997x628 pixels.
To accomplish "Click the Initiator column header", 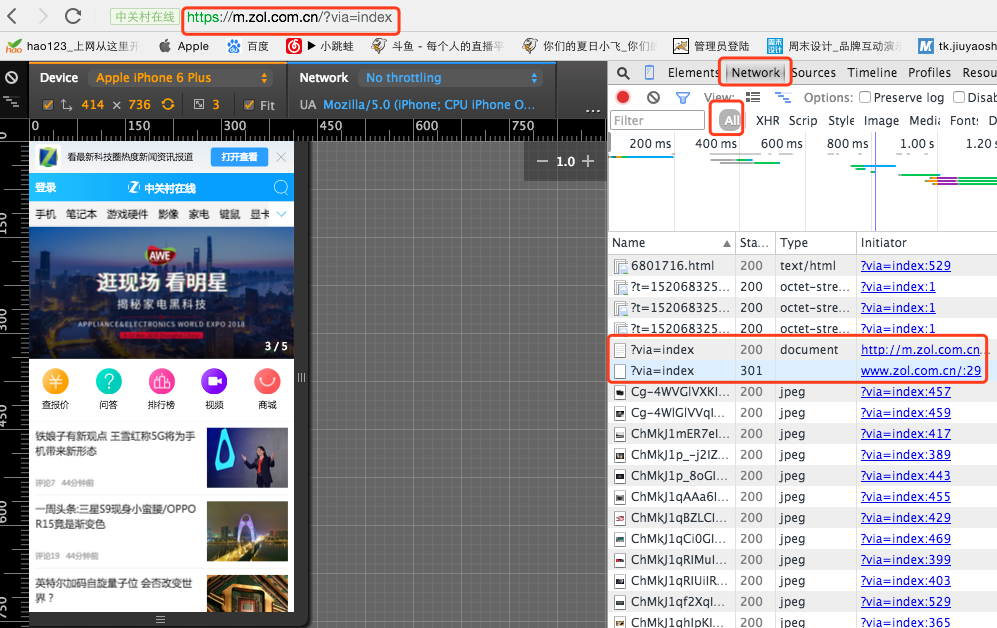I will click(x=926, y=243).
